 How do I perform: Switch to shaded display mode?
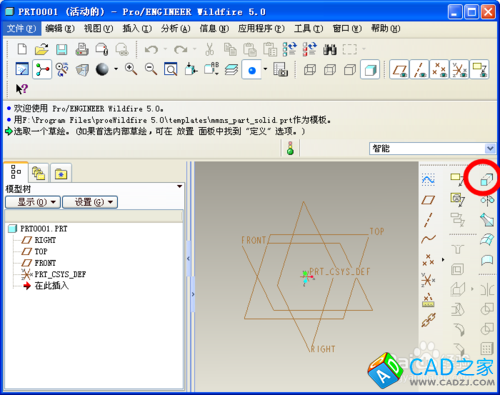pos(370,70)
